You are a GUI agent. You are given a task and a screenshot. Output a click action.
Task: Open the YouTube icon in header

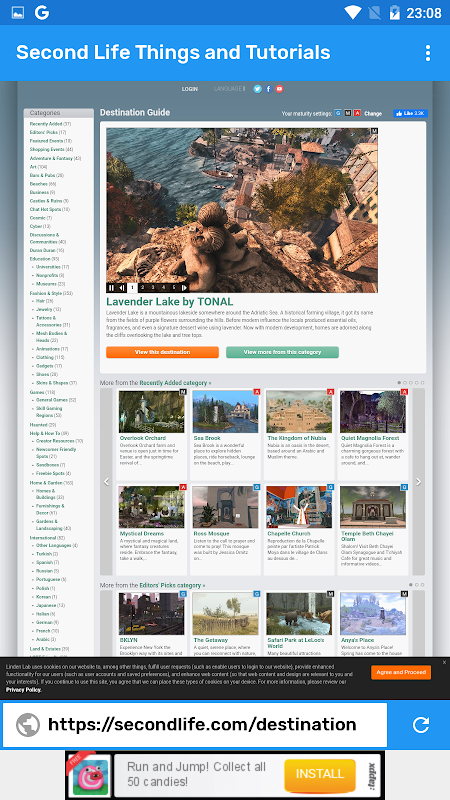click(279, 89)
